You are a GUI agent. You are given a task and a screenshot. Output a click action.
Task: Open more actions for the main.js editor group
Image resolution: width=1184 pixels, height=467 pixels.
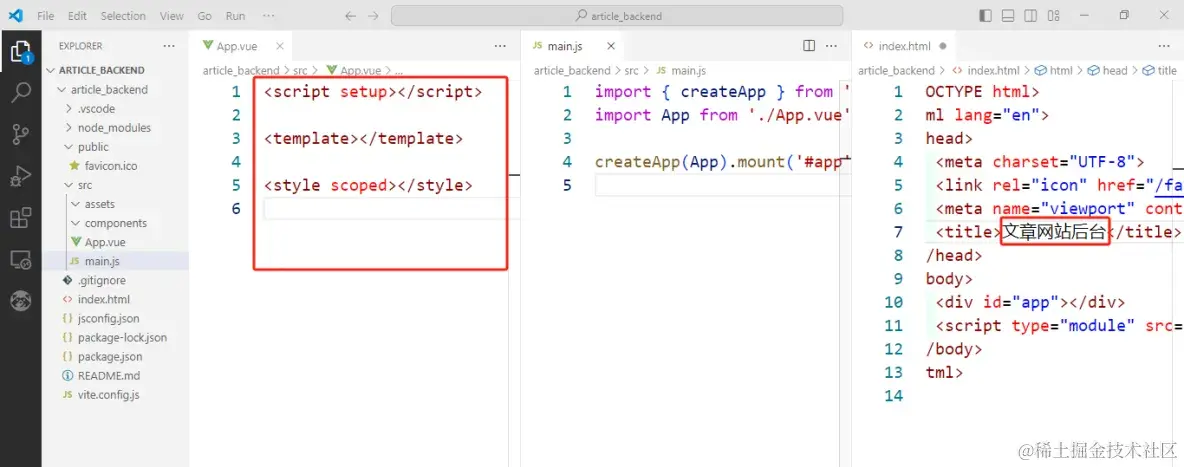[x=833, y=46]
